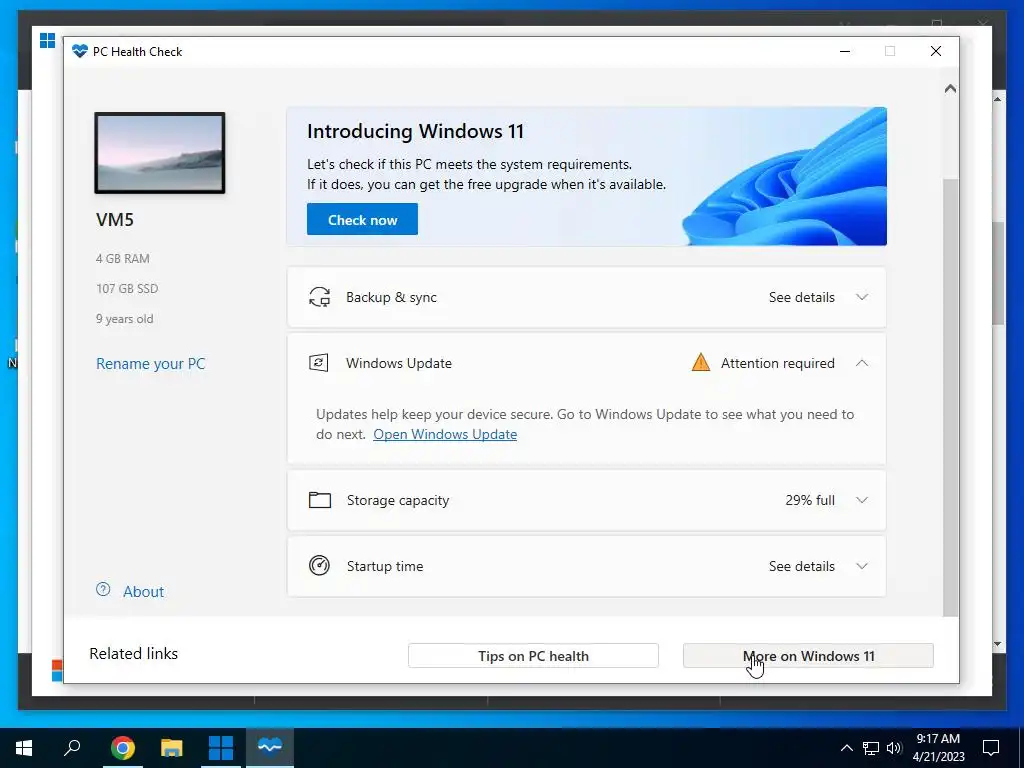Image resolution: width=1024 pixels, height=768 pixels.
Task: Open the Windows Start menu
Action: coord(24,747)
